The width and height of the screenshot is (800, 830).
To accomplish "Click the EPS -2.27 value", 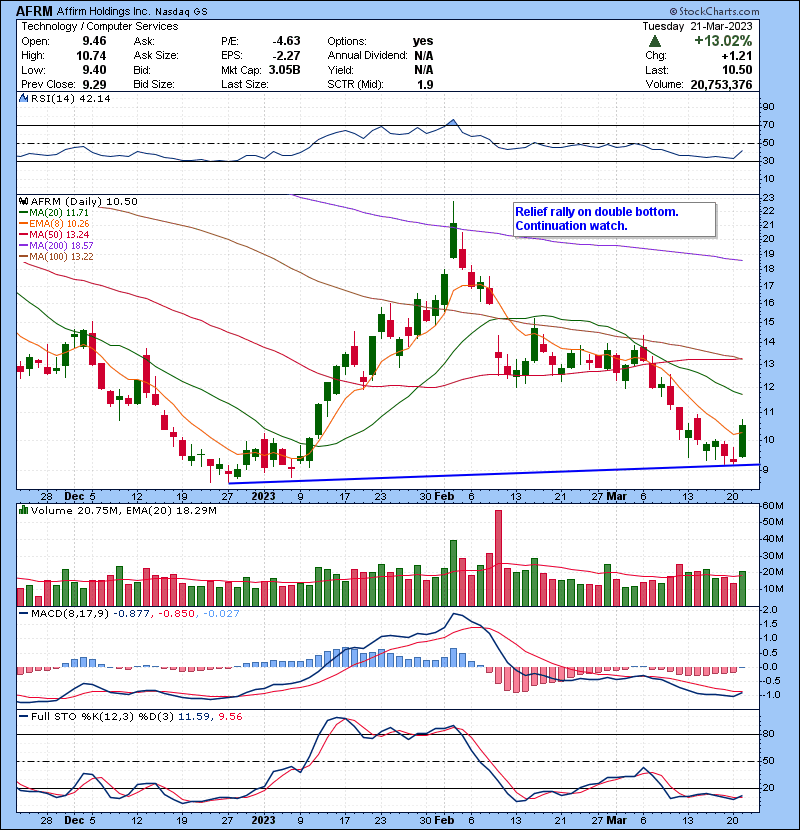I will pos(286,56).
